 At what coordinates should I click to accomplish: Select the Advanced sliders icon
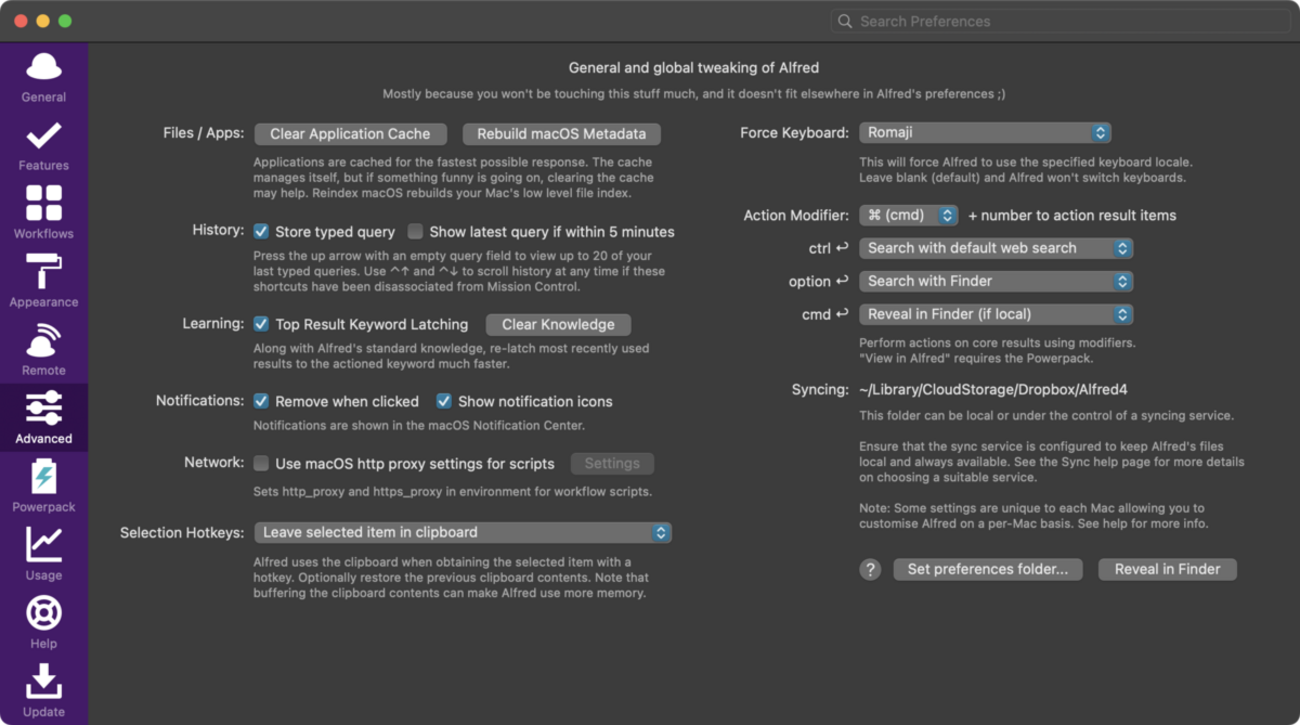click(44, 408)
